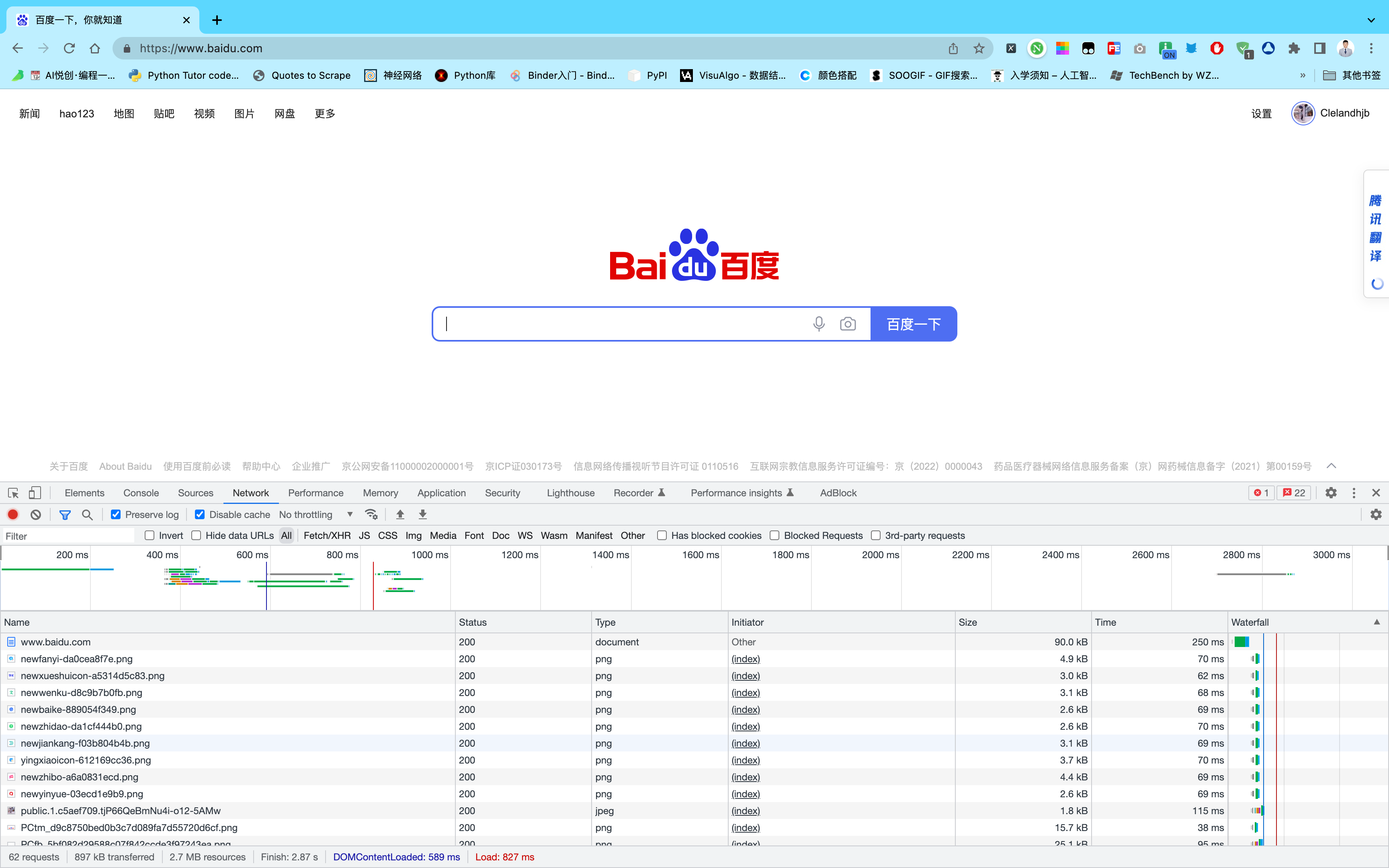Toggle the device toolbar icon
1389x868 pixels.
pyautogui.click(x=35, y=493)
